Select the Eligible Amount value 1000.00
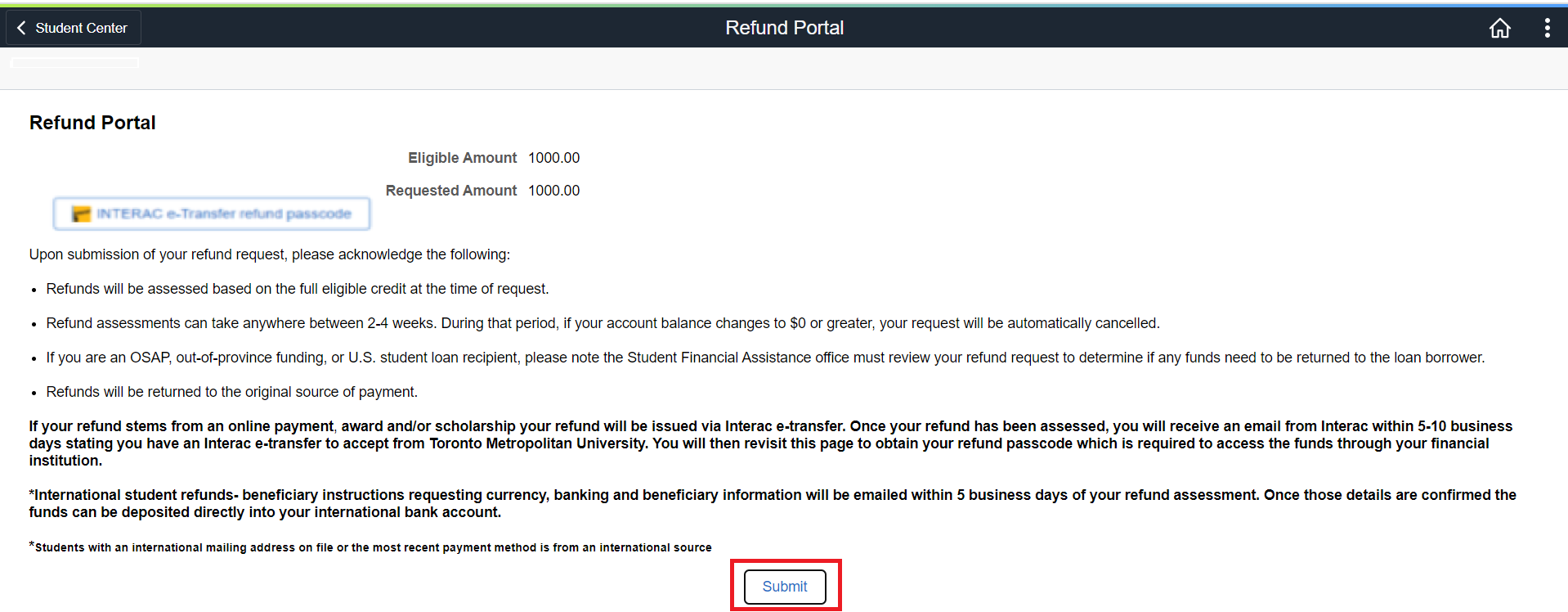The image size is (1568, 612). (553, 158)
